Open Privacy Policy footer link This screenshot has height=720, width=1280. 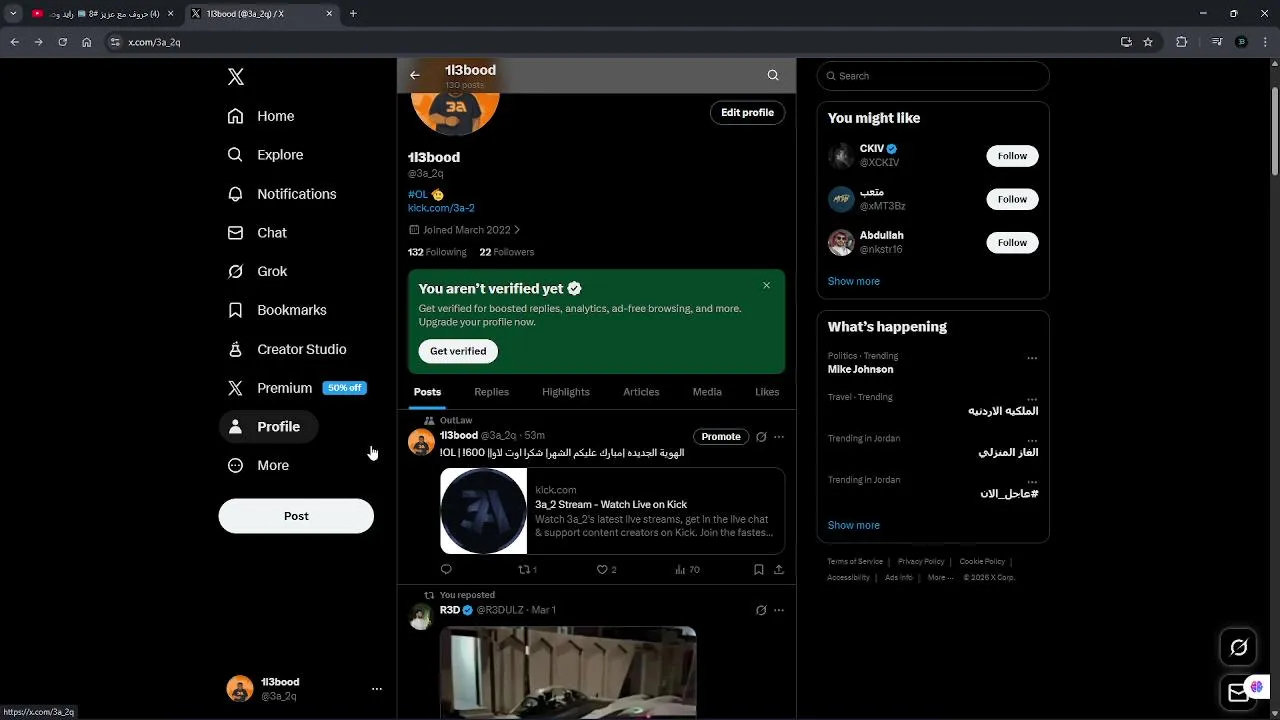pos(921,562)
